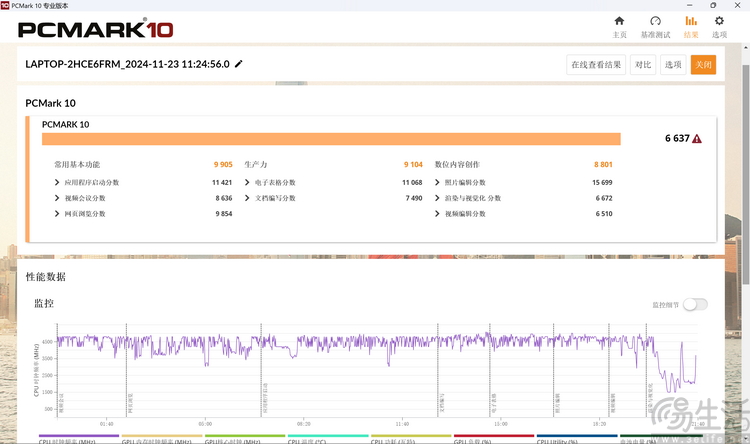Select the 基准测试 tab label
The image size is (750, 444).
tap(655, 35)
